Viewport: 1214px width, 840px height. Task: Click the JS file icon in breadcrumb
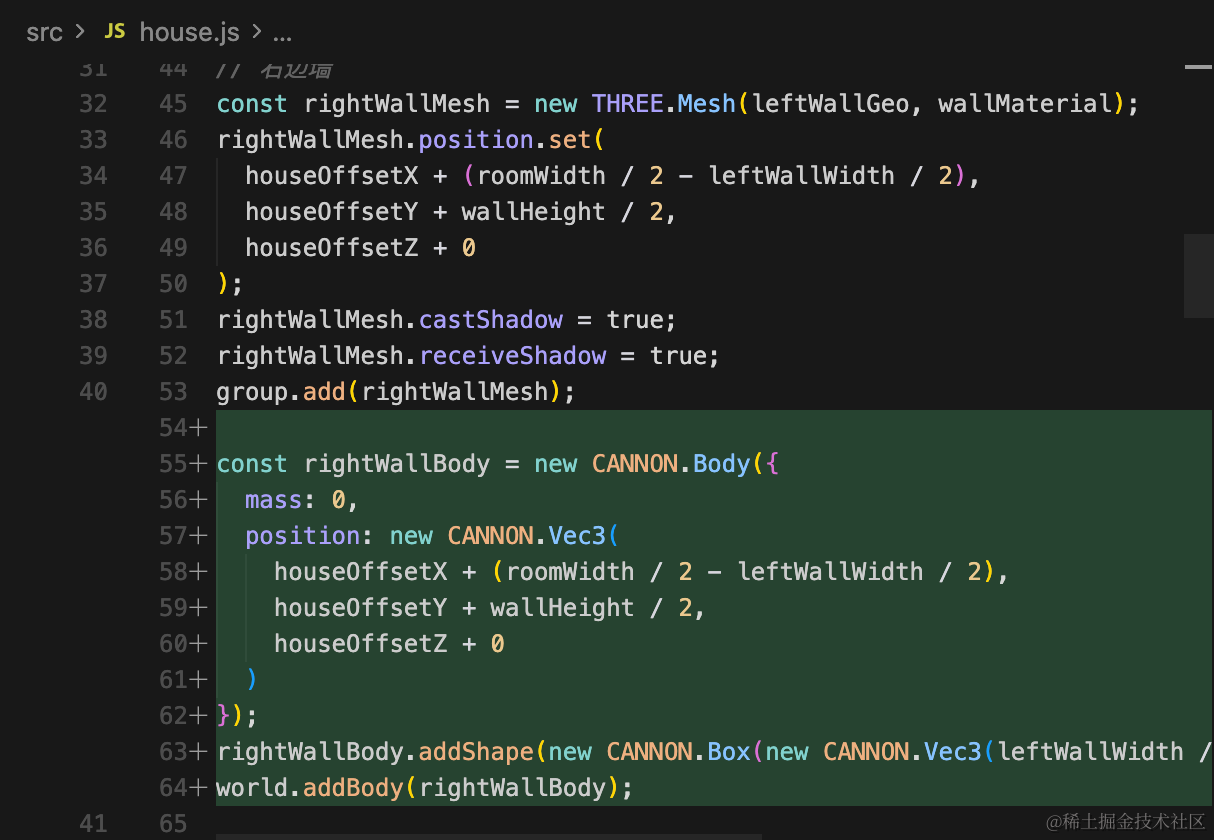pyautogui.click(x=115, y=32)
